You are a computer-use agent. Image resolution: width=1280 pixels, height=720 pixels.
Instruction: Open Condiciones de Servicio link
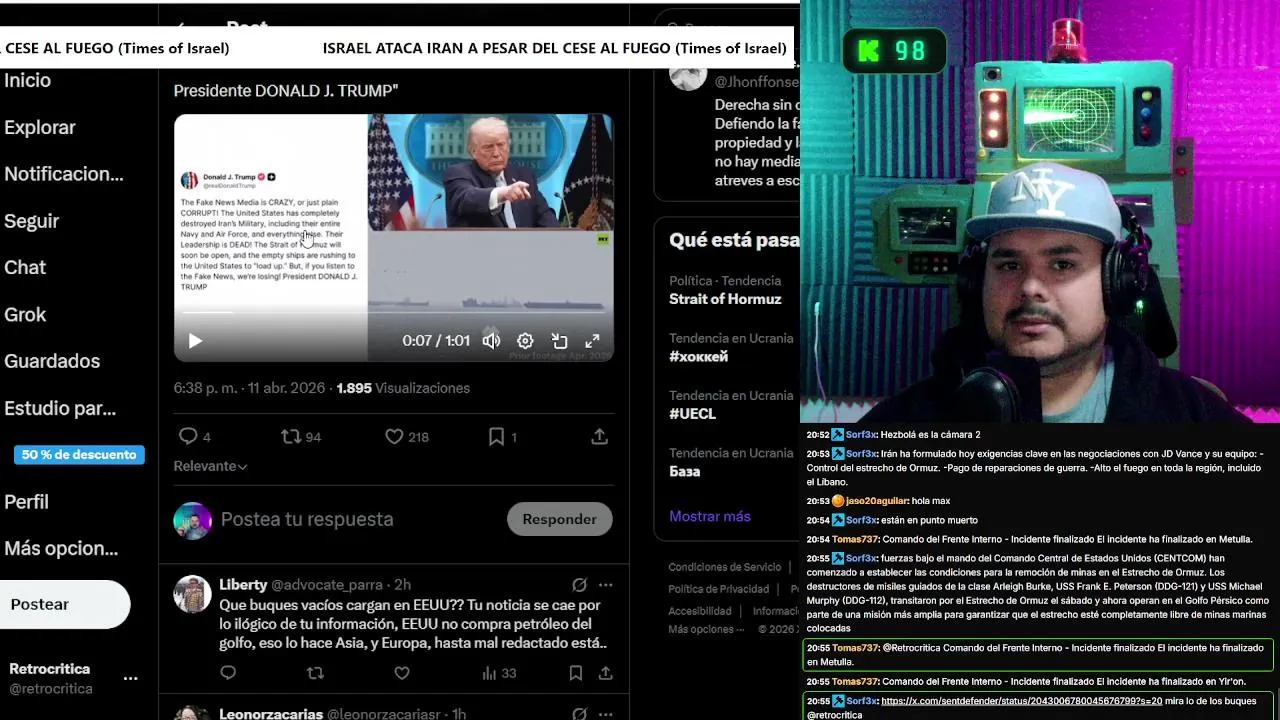(725, 567)
